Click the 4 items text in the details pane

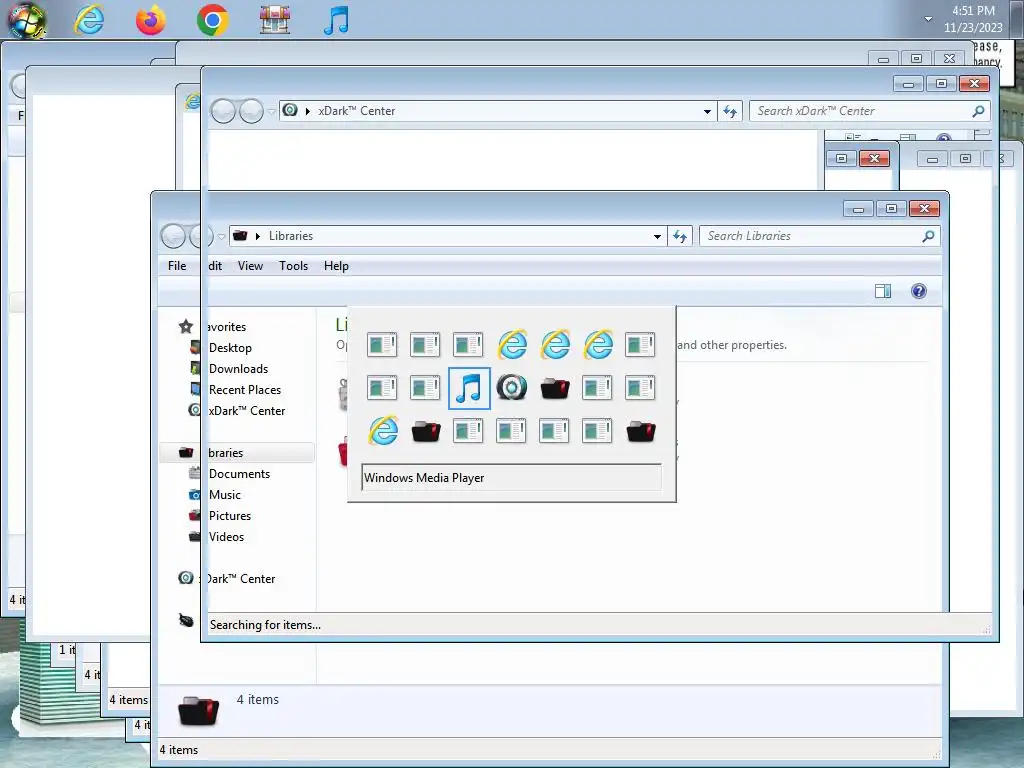tap(257, 699)
